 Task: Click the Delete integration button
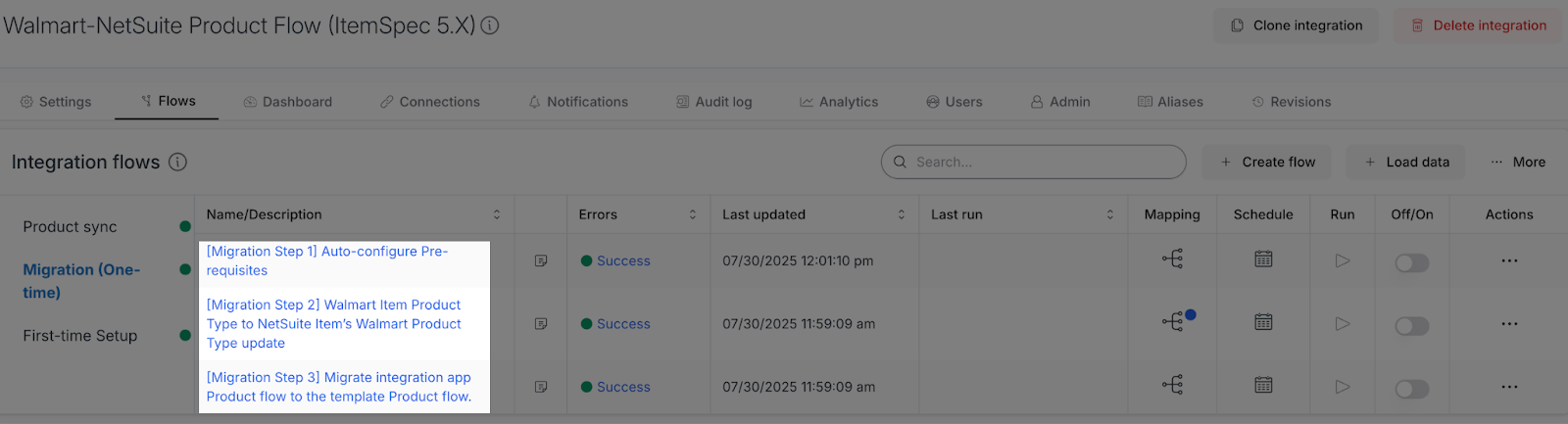pyautogui.click(x=1479, y=25)
